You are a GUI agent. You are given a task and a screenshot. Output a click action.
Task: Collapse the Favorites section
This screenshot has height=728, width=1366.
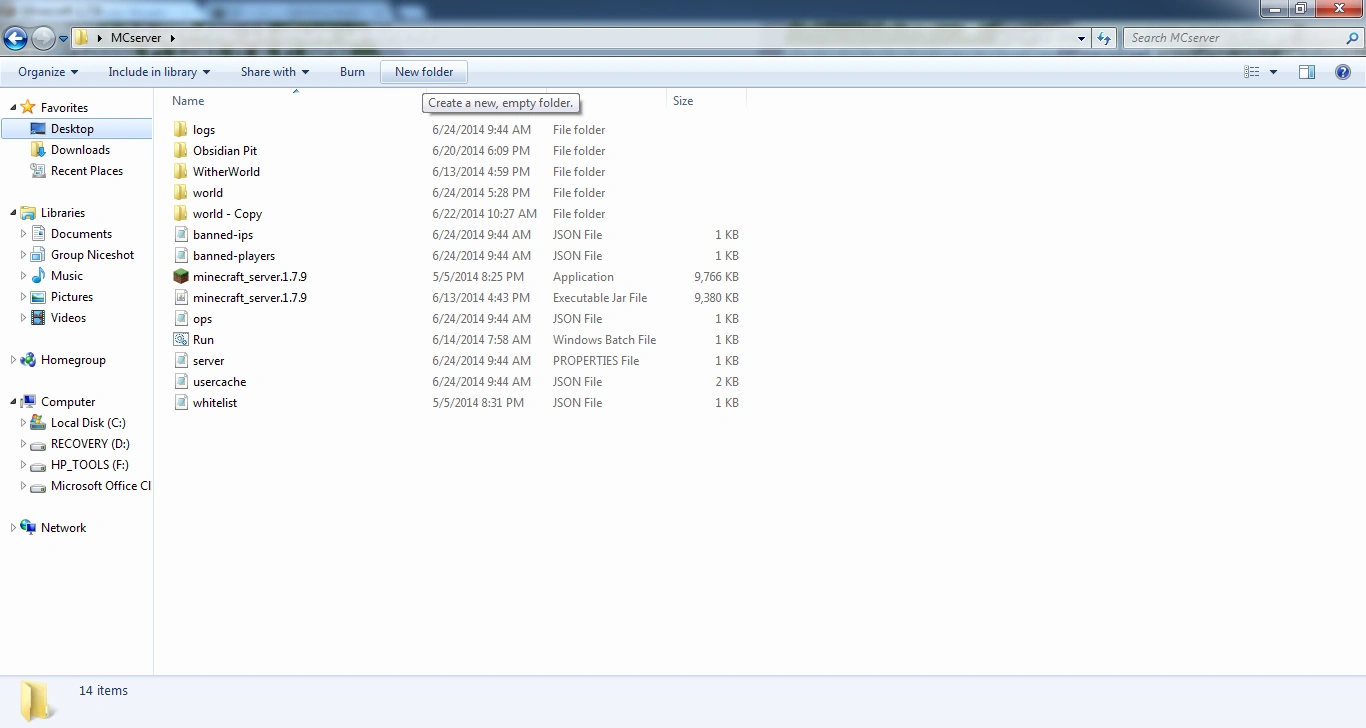13,108
